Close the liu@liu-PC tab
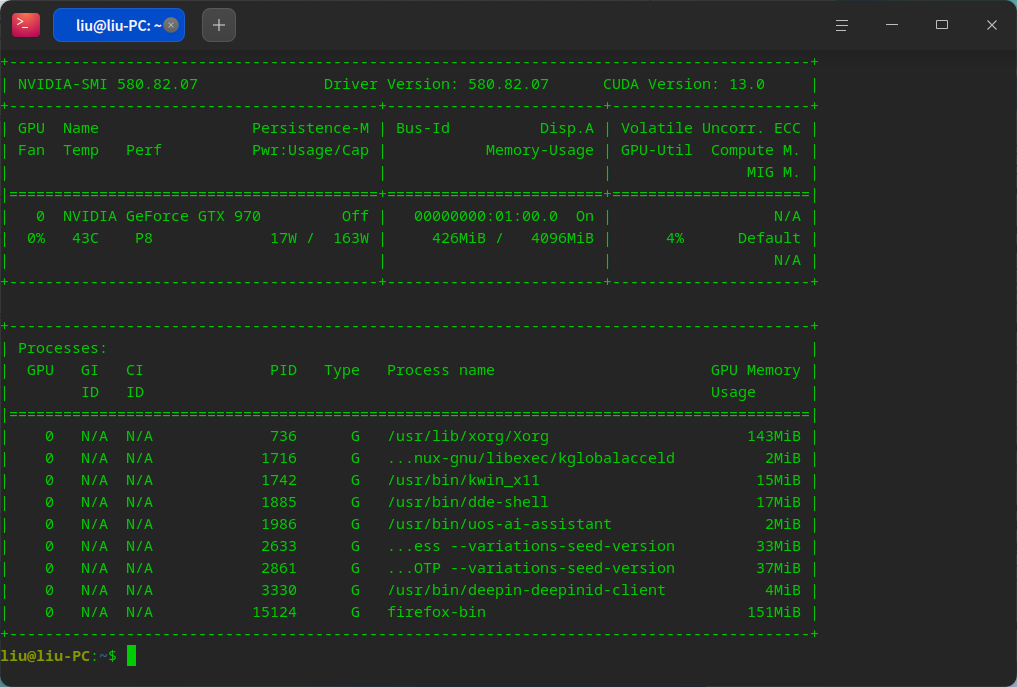 pyautogui.click(x=171, y=25)
